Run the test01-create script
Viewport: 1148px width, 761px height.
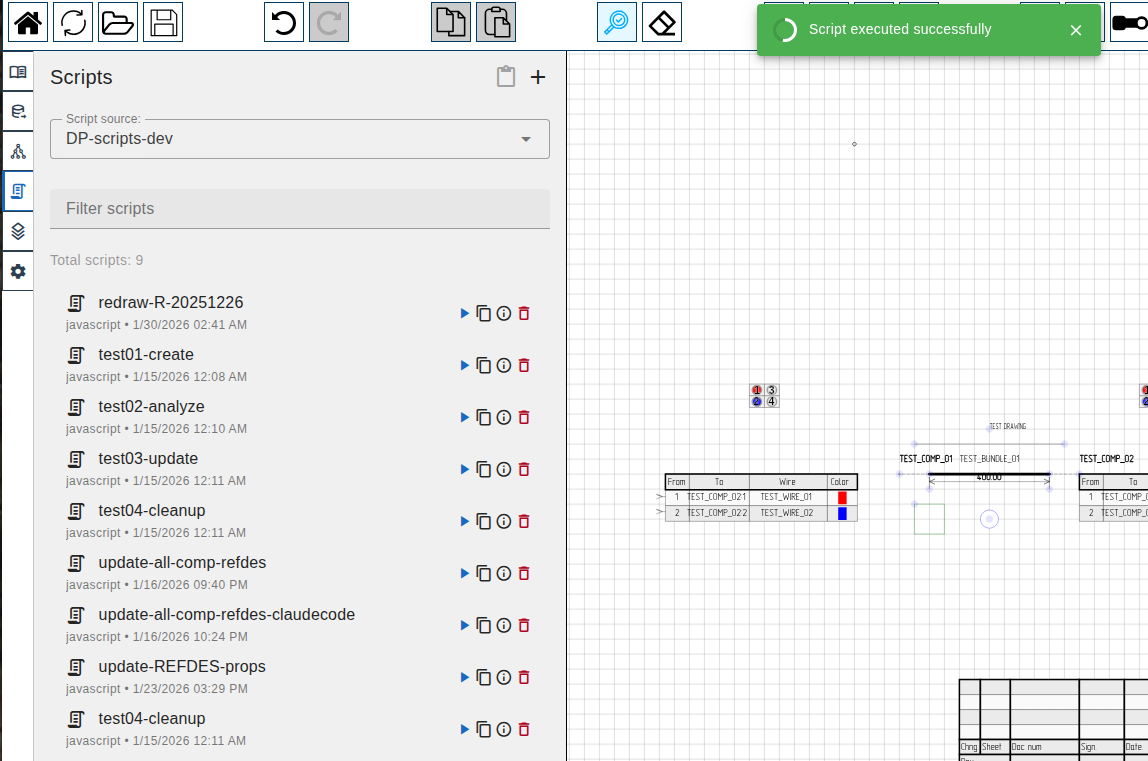(464, 366)
